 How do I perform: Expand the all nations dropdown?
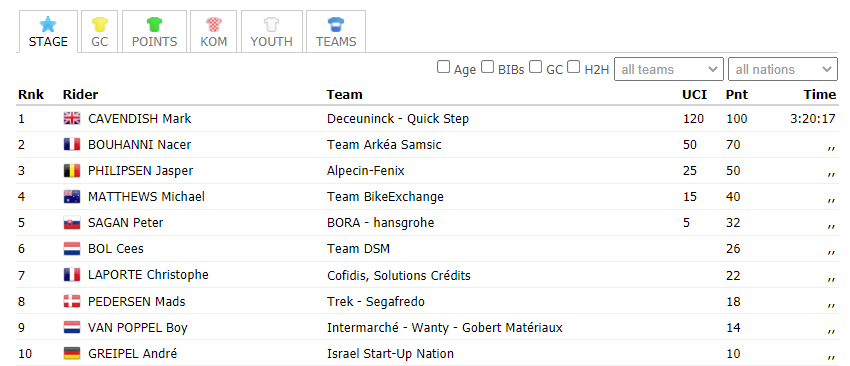coord(783,69)
